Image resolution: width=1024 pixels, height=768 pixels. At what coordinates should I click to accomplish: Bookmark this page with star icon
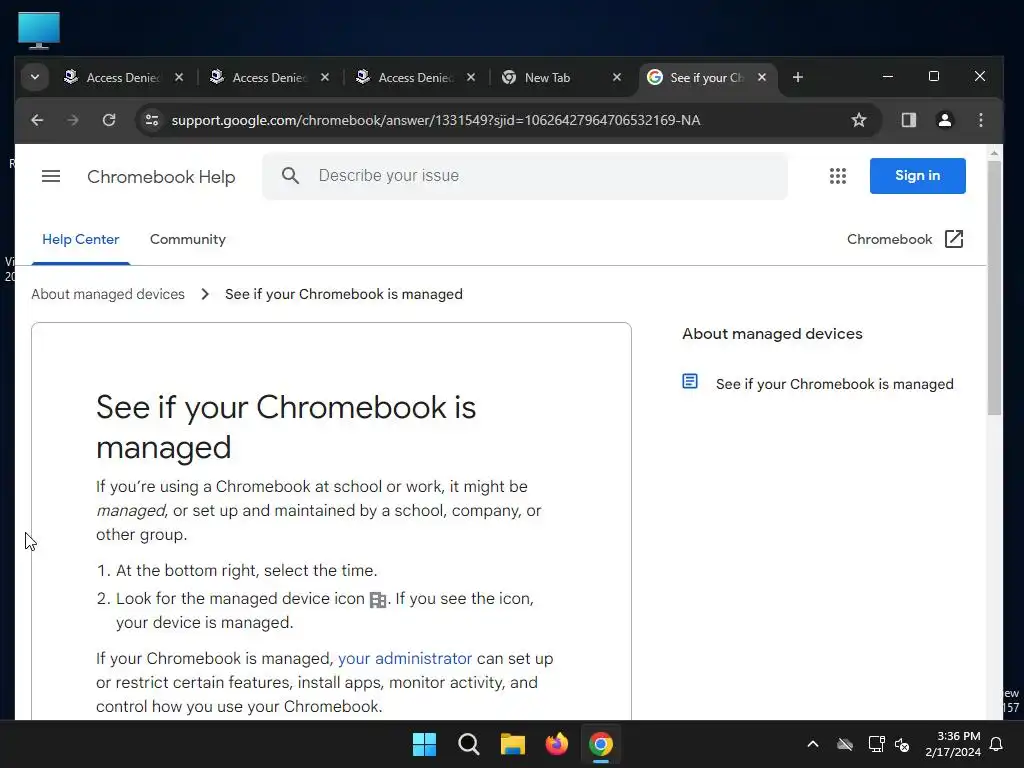[x=859, y=120]
